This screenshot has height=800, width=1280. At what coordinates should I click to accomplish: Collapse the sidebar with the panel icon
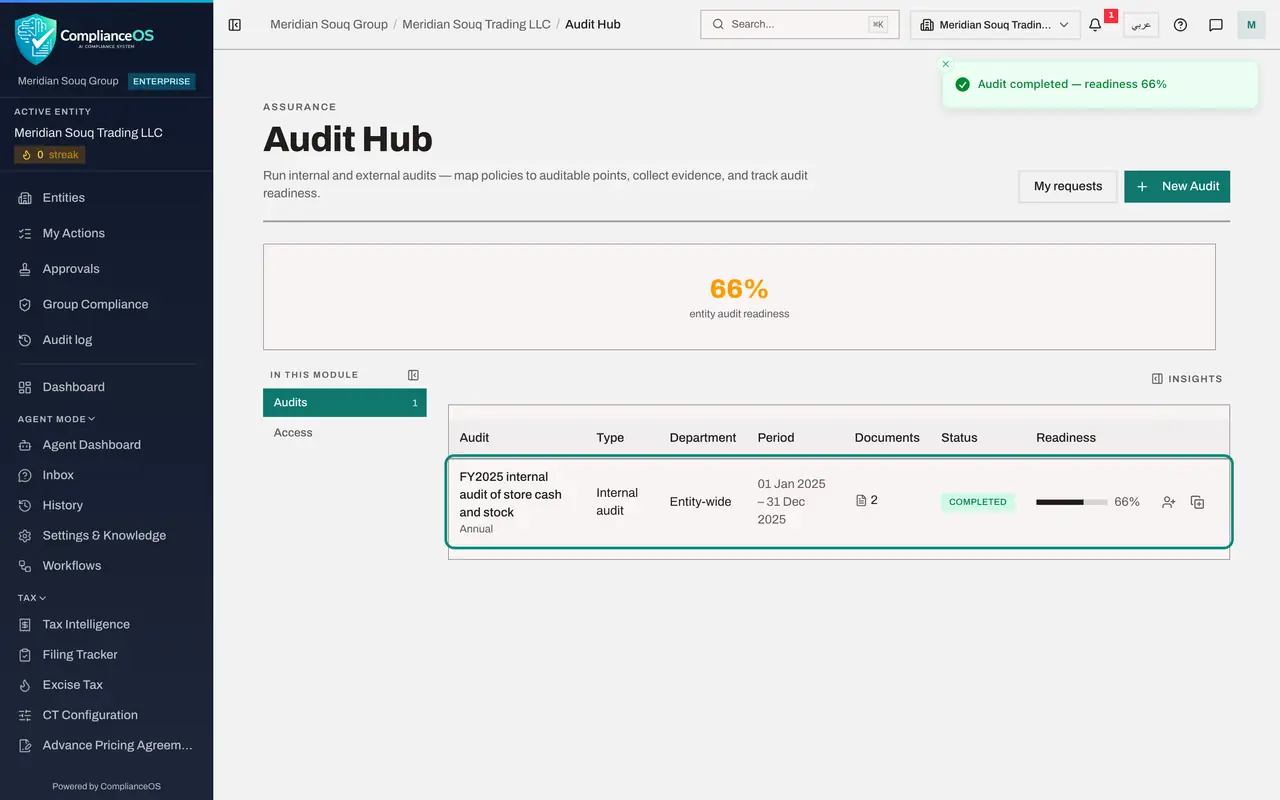click(235, 25)
